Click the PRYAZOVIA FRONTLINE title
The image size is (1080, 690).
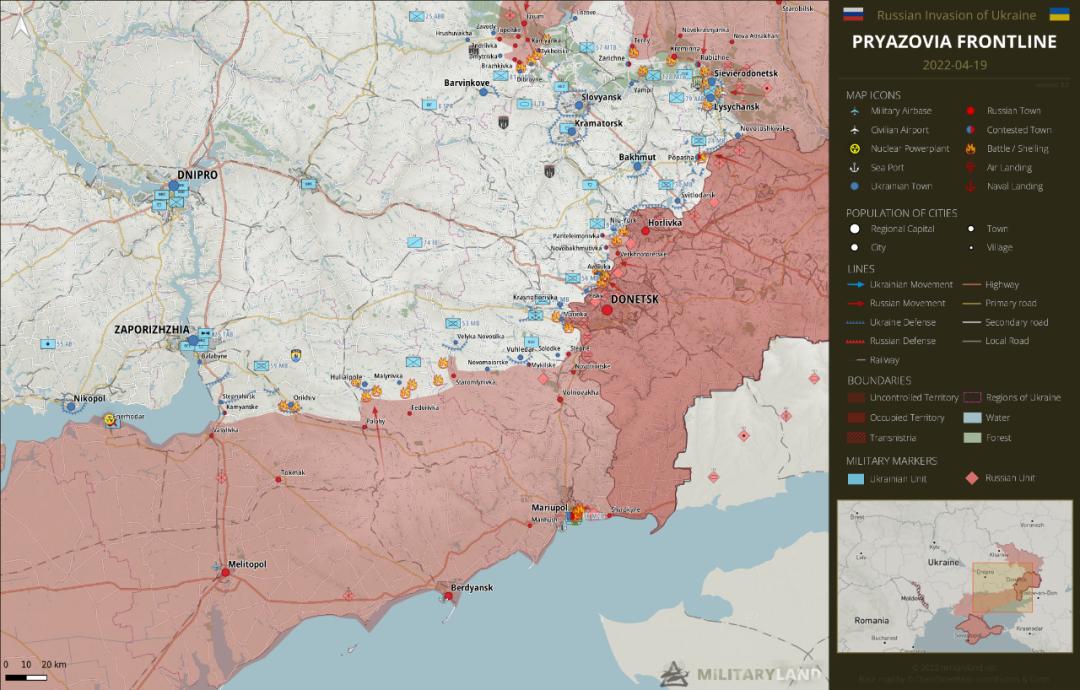coord(953,42)
